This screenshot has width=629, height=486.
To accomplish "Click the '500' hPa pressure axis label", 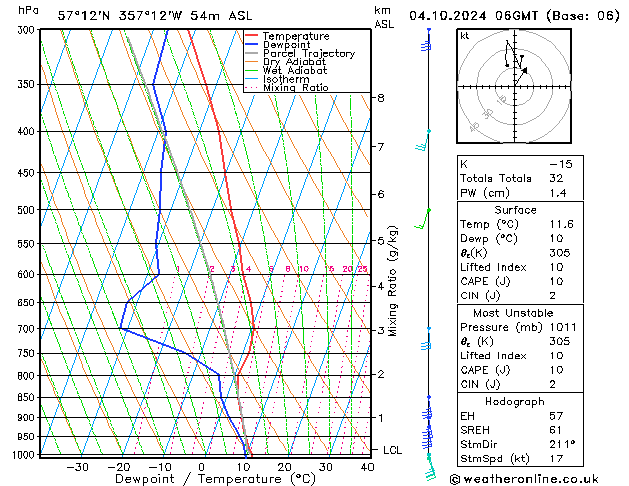I will (x=28, y=210).
